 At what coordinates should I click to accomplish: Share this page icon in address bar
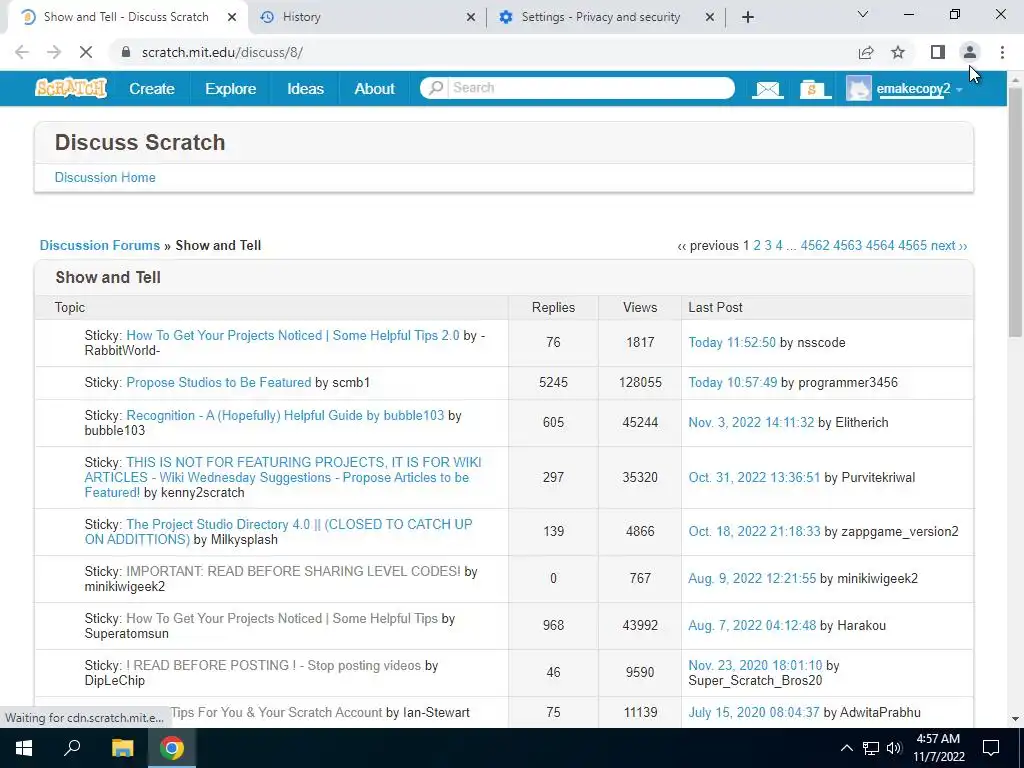tap(866, 52)
